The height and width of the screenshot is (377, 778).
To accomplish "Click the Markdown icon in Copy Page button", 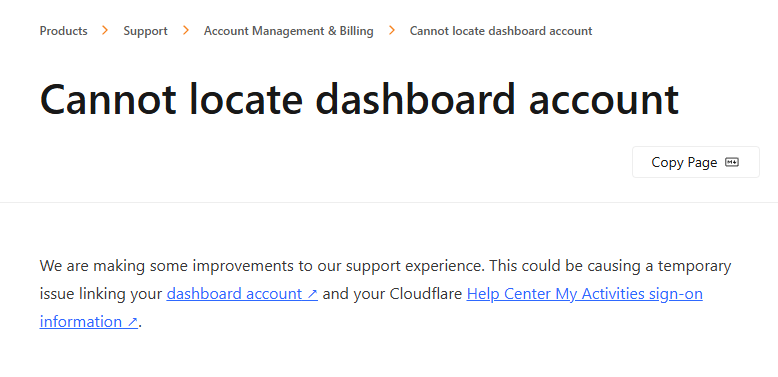I will pyautogui.click(x=732, y=162).
